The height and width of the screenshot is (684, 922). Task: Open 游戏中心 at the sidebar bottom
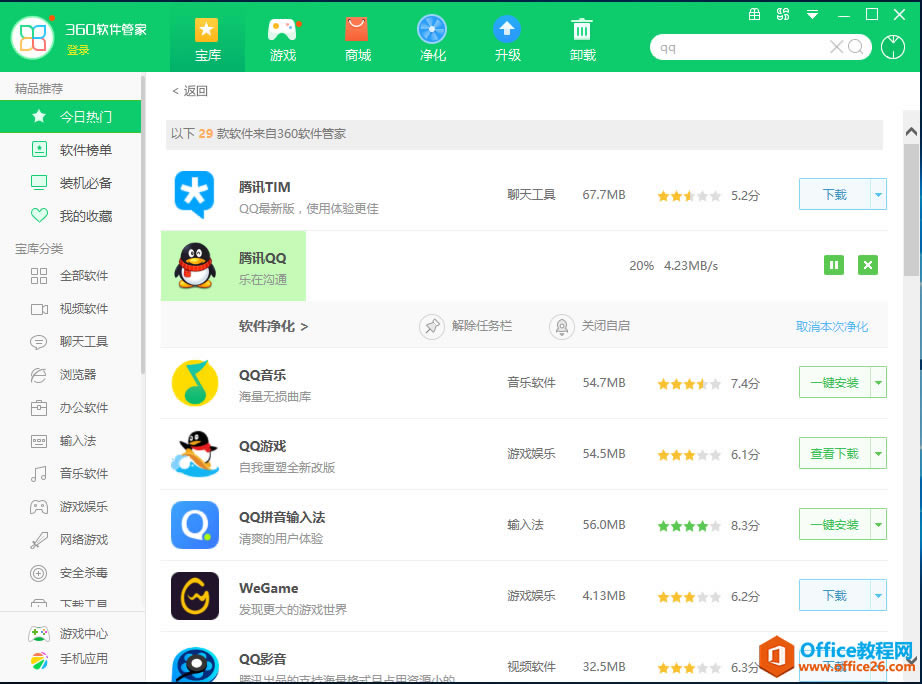(69, 633)
